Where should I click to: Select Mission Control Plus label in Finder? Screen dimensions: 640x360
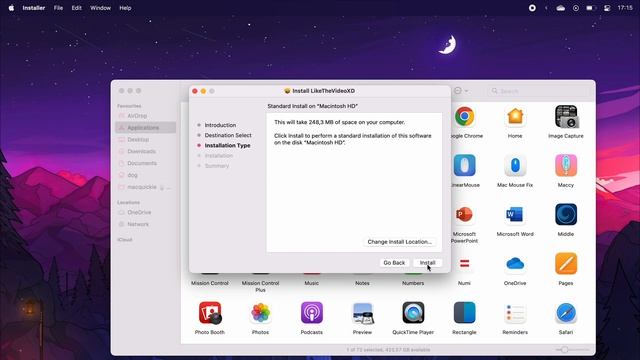[260, 287]
